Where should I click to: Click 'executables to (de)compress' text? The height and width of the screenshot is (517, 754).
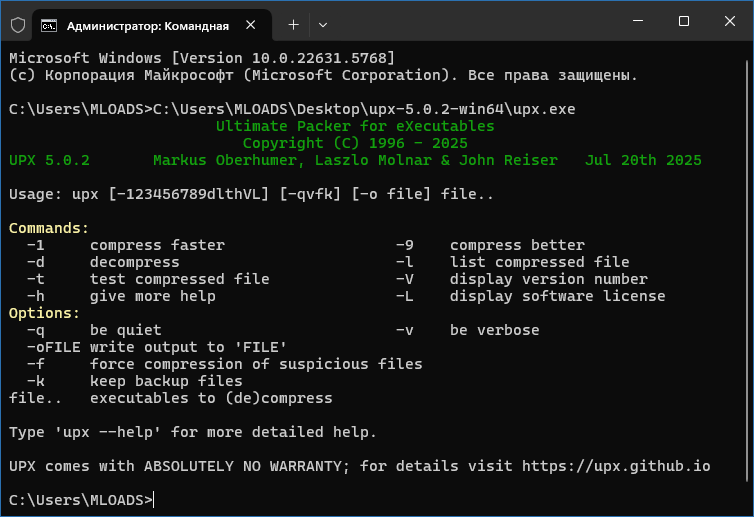coord(211,398)
